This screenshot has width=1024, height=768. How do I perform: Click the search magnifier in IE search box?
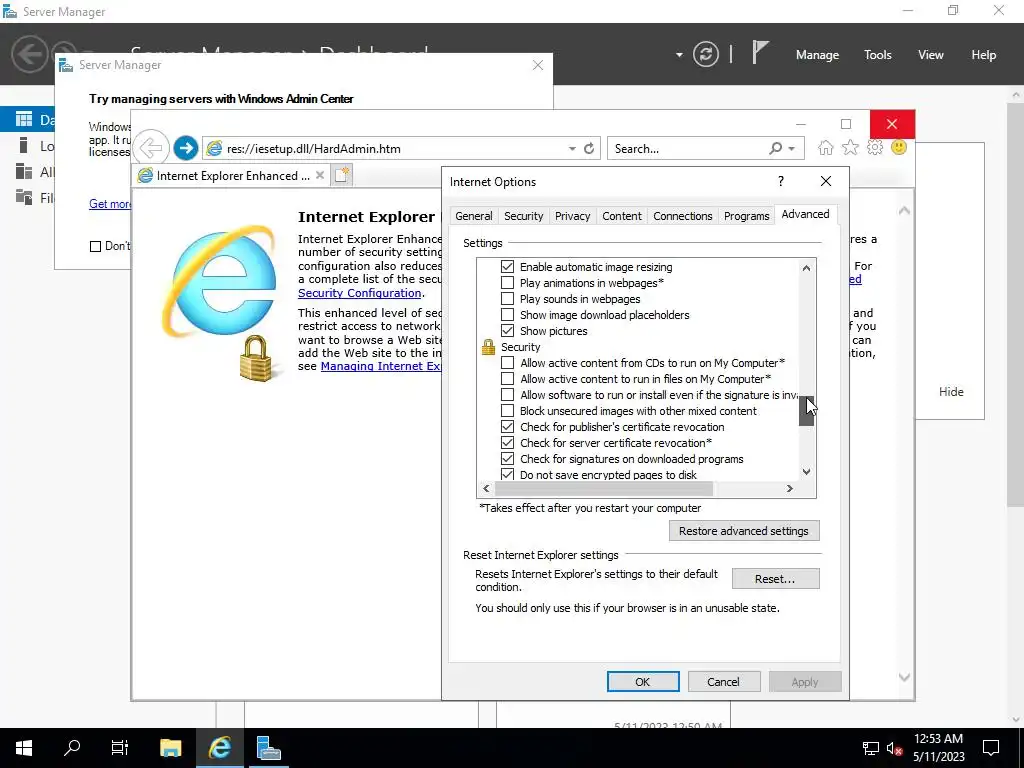click(775, 148)
